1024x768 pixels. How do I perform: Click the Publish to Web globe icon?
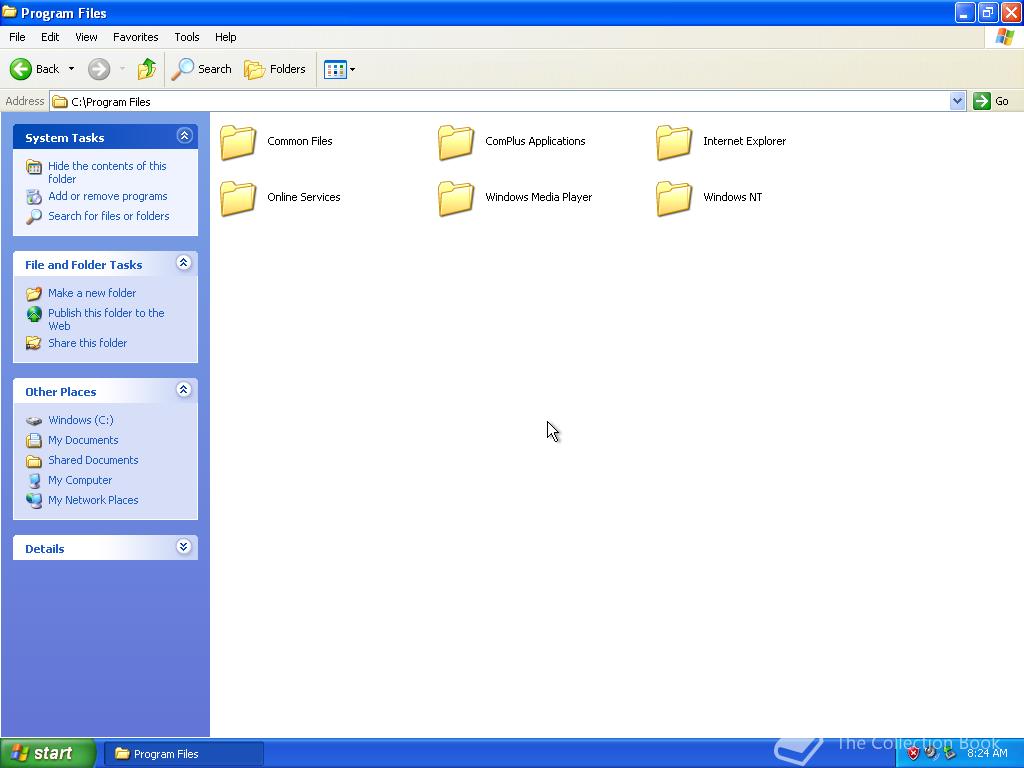point(34,314)
